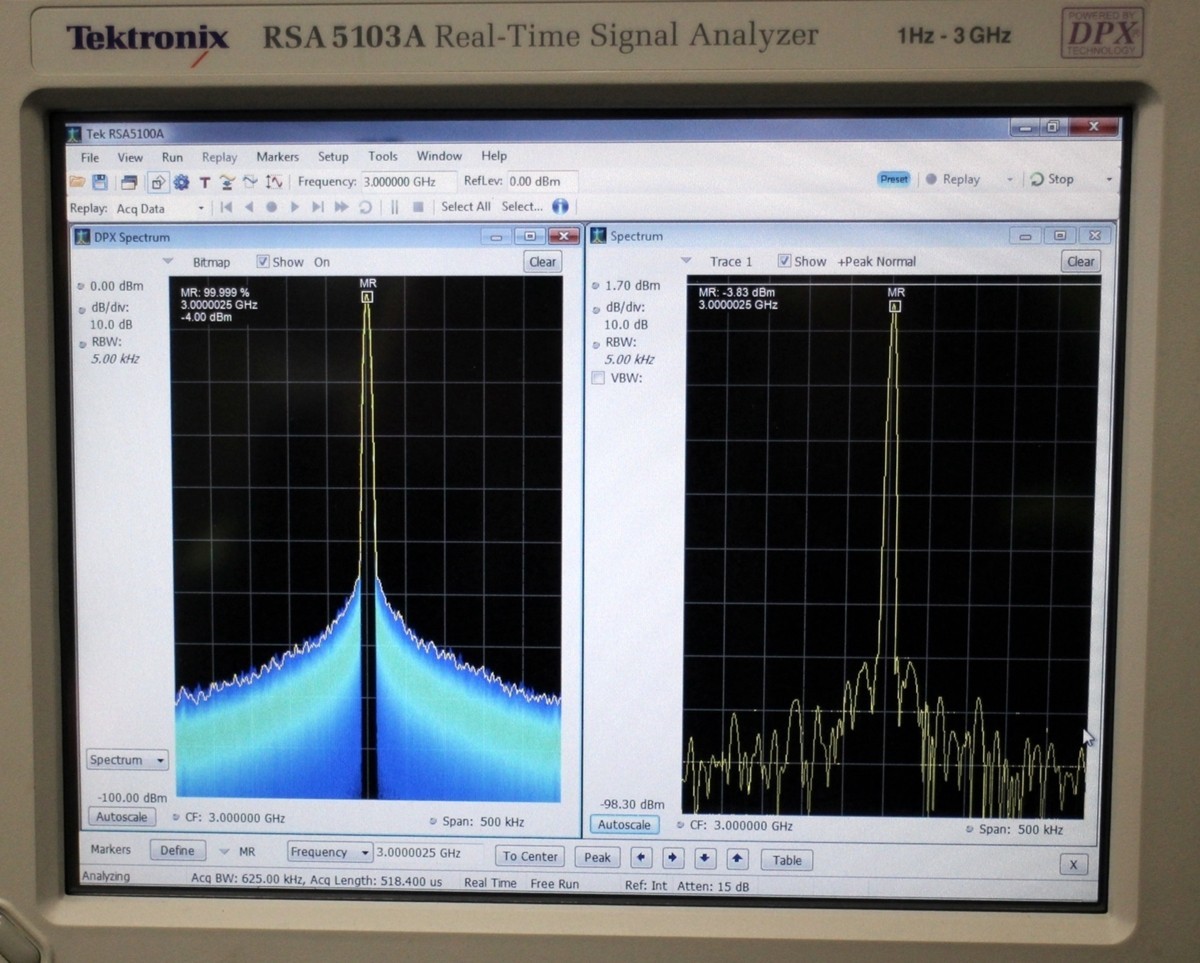
Task: Click the To Center button
Action: pos(530,856)
